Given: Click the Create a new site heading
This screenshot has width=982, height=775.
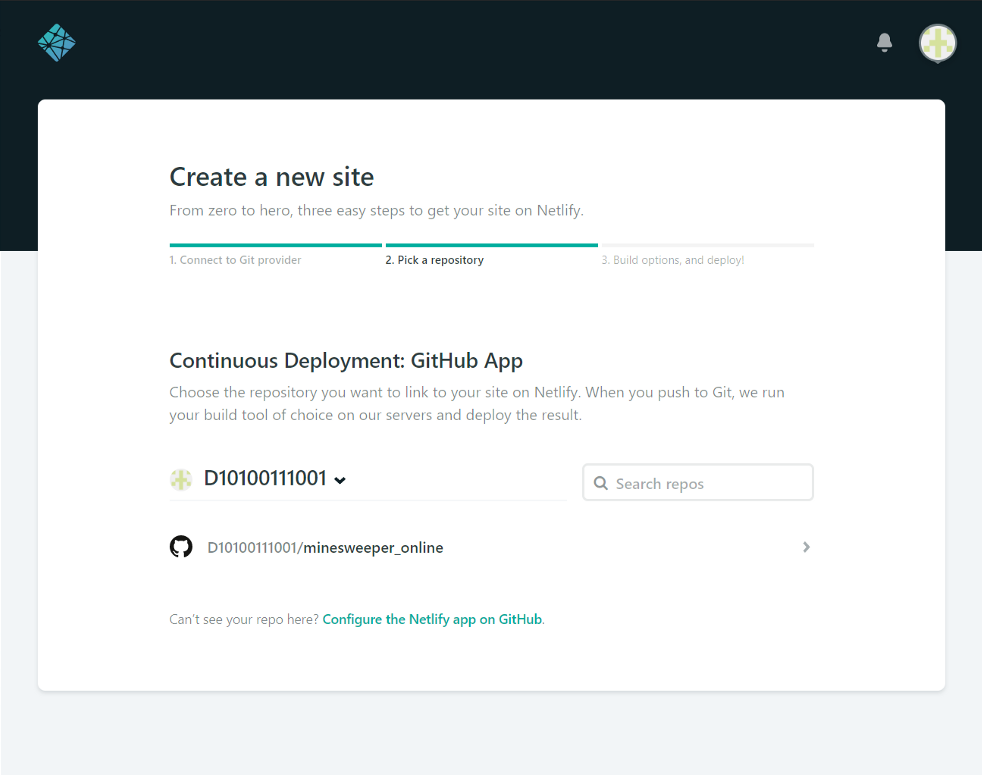Looking at the screenshot, I should pyautogui.click(x=272, y=177).
